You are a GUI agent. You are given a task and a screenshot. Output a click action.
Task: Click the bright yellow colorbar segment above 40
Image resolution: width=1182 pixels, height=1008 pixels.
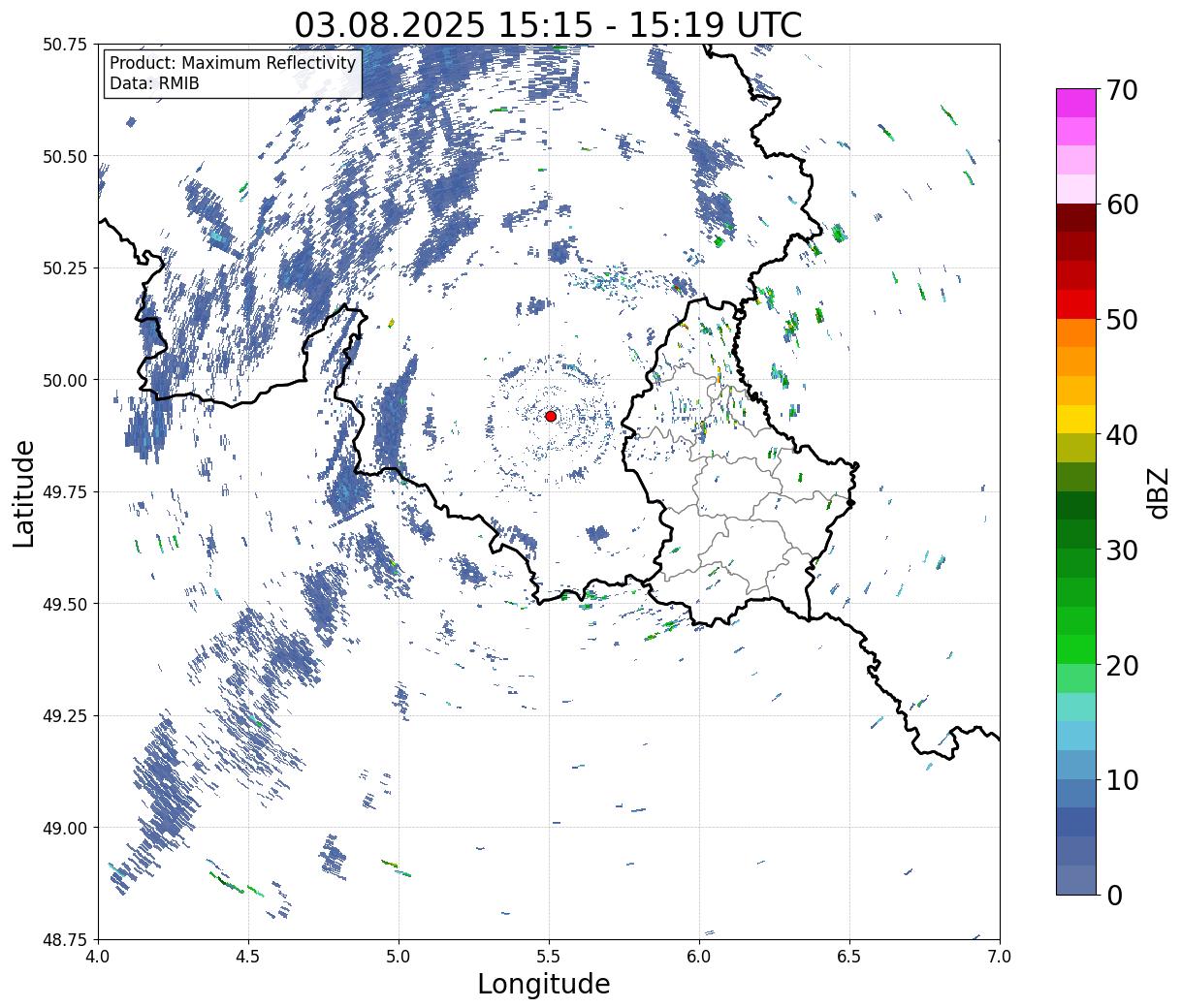point(1076,419)
